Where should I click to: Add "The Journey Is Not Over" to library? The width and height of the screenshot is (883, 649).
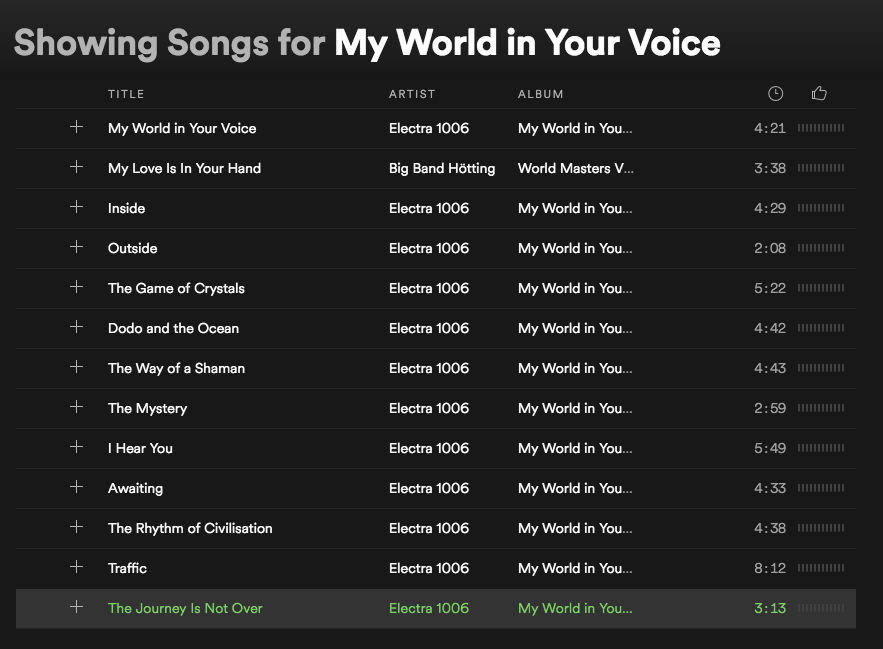[76, 607]
